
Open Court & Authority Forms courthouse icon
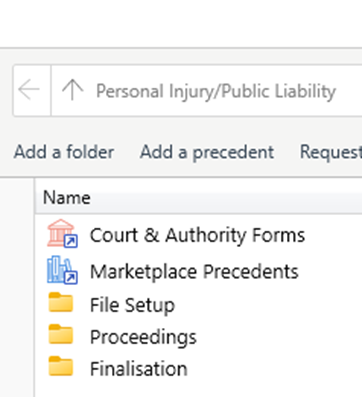coord(62,233)
